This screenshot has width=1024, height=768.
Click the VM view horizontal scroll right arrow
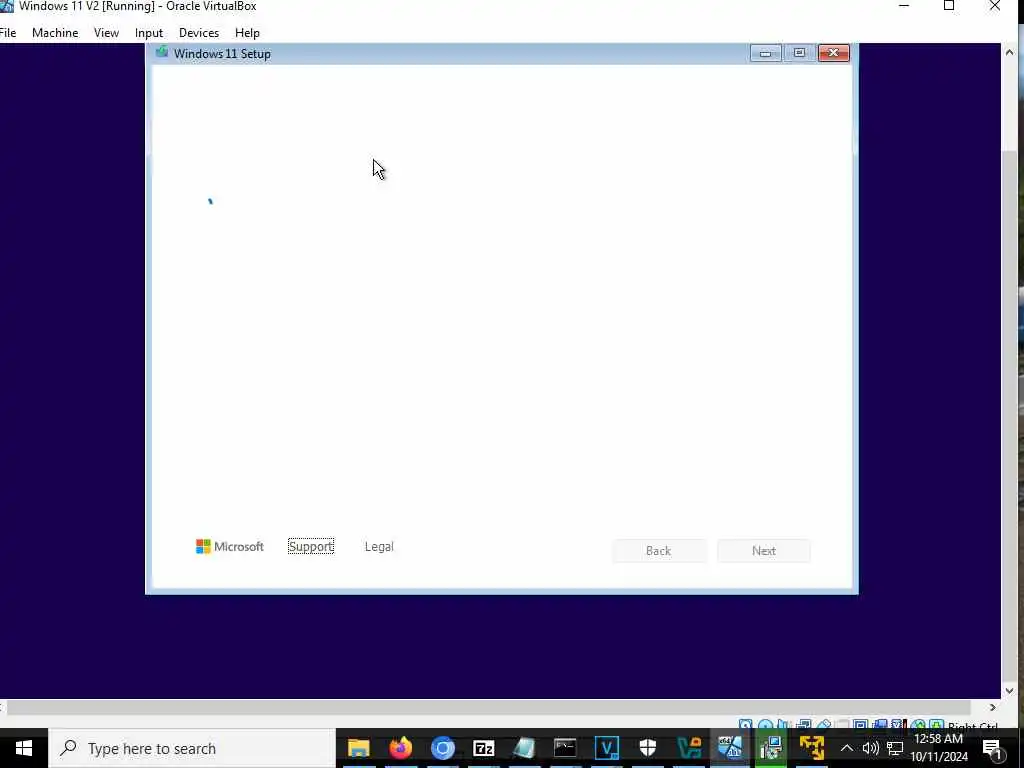click(993, 707)
